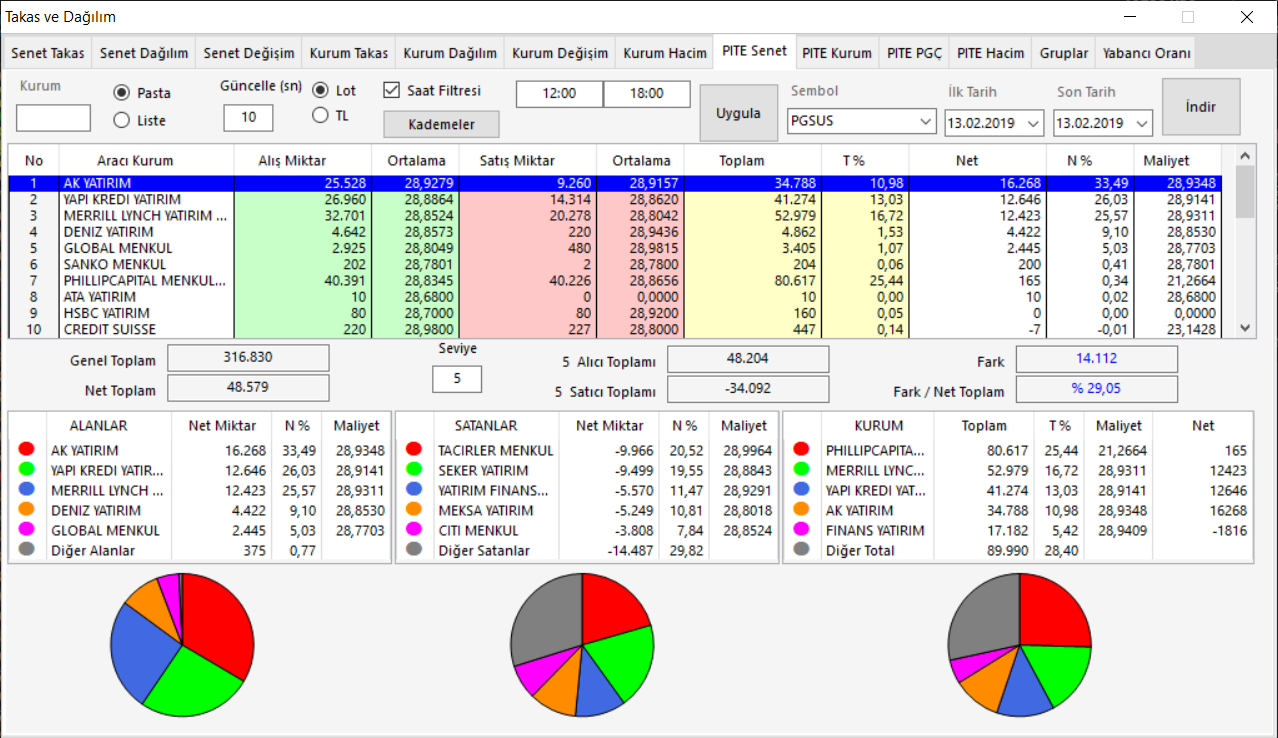The height and width of the screenshot is (738, 1278).
Task: Click the Fark / Net Toplam value % 29,05
Action: pos(1097,388)
